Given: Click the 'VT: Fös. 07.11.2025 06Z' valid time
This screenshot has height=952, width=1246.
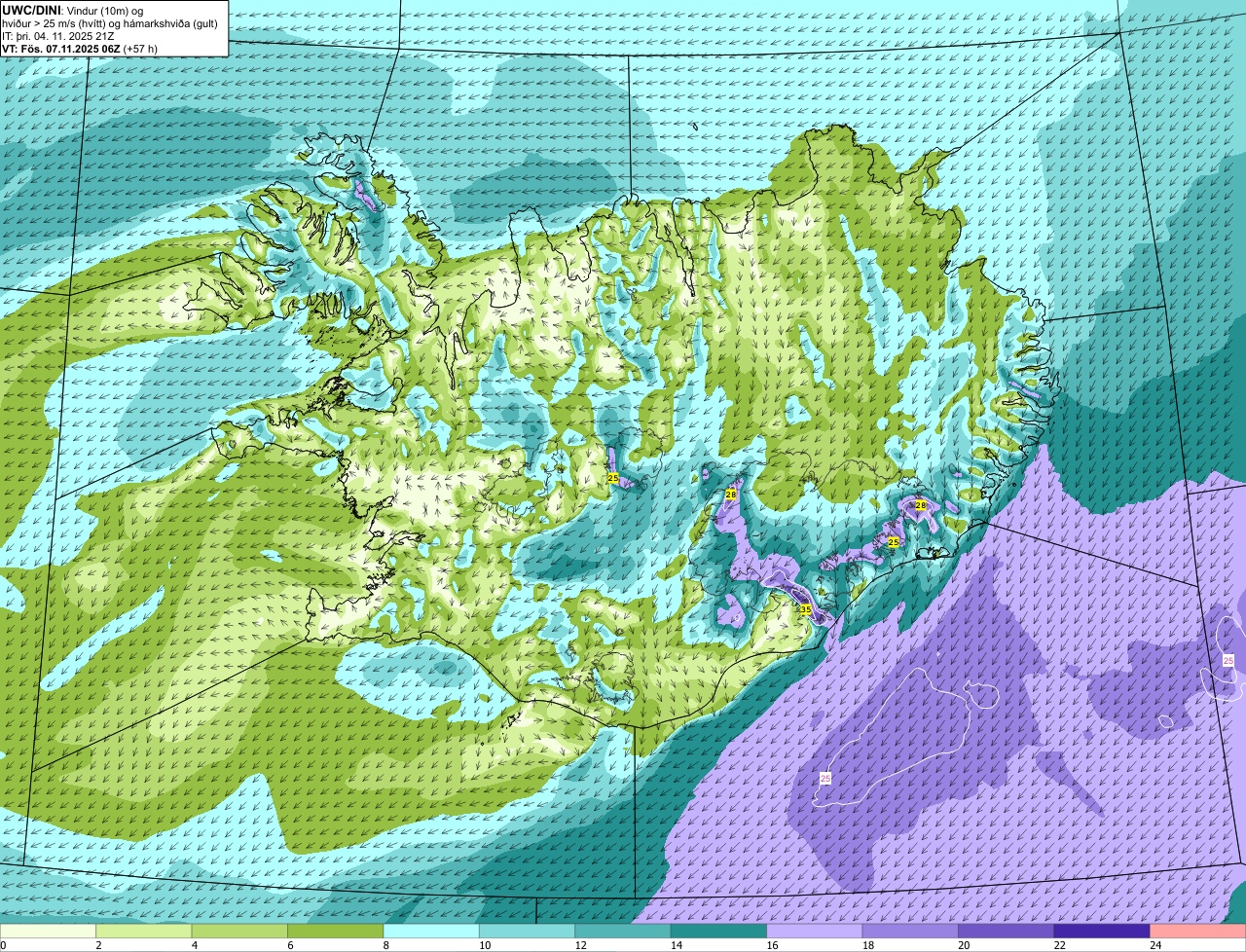Looking at the screenshot, I should [x=61, y=48].
